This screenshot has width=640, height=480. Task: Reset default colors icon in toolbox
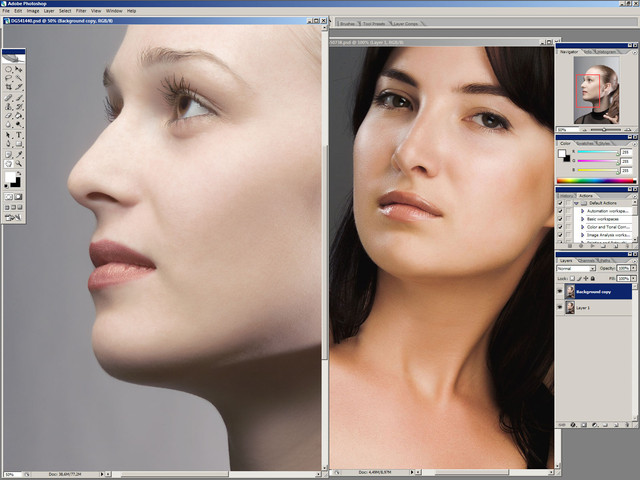6,186
